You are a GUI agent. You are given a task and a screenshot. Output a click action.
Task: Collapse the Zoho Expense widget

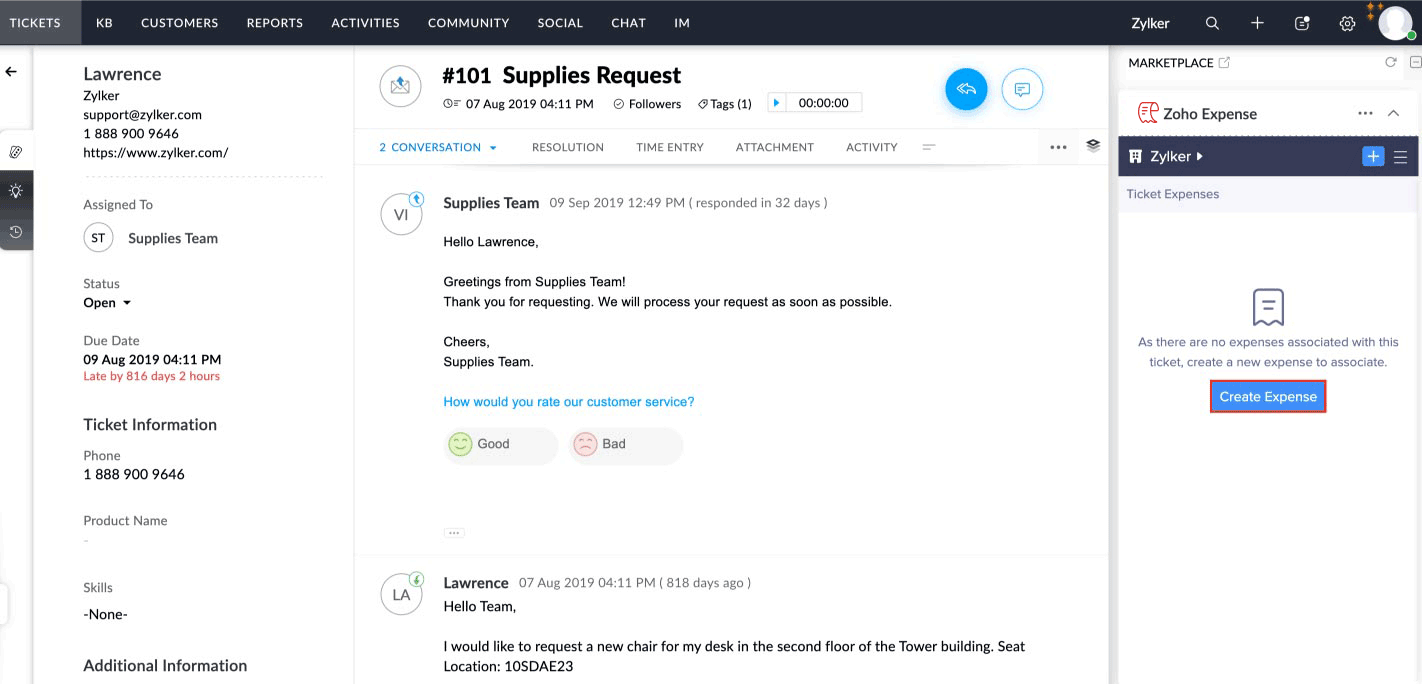(x=1394, y=113)
